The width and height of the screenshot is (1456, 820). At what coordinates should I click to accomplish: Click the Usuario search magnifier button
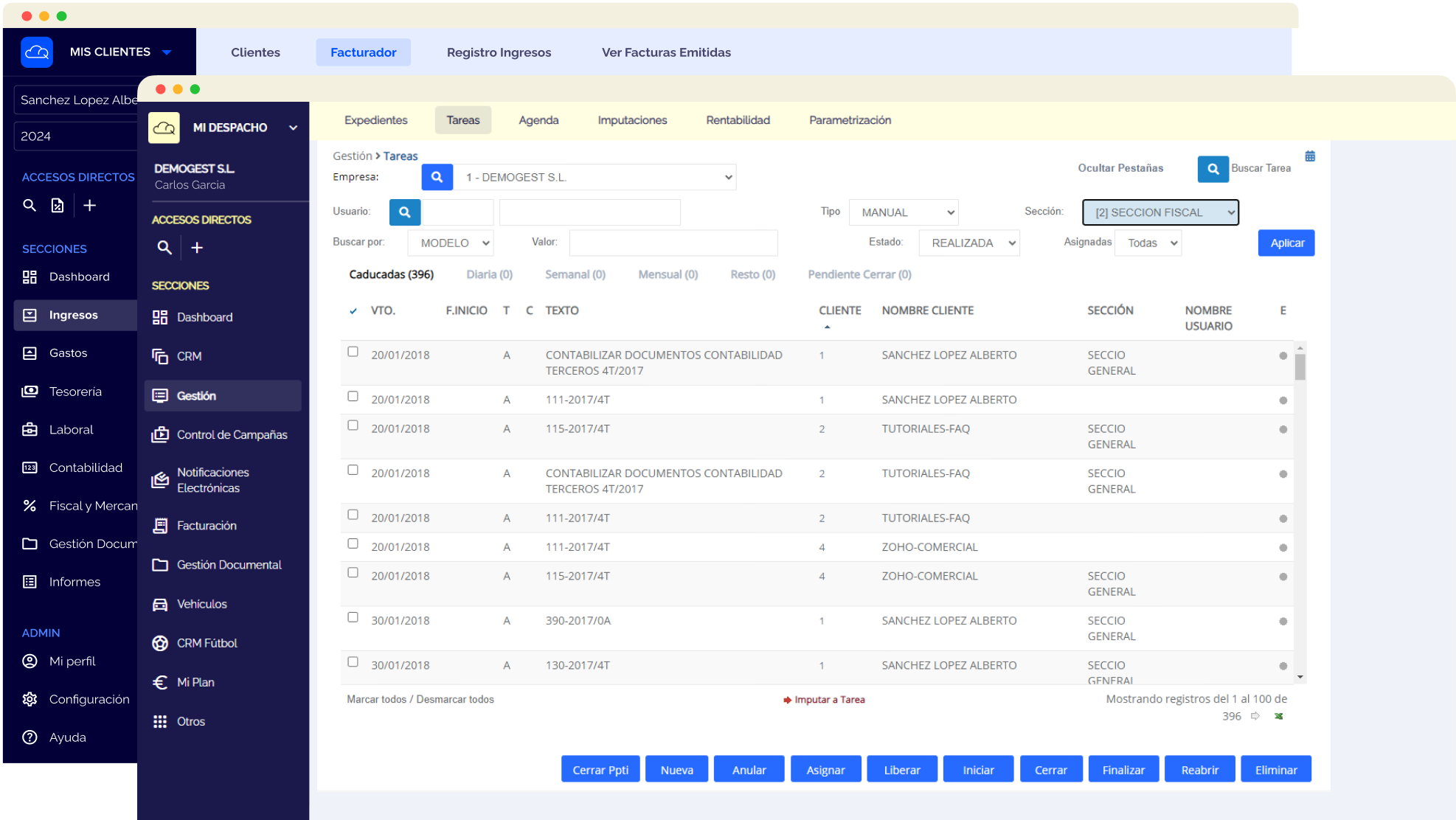pos(405,212)
